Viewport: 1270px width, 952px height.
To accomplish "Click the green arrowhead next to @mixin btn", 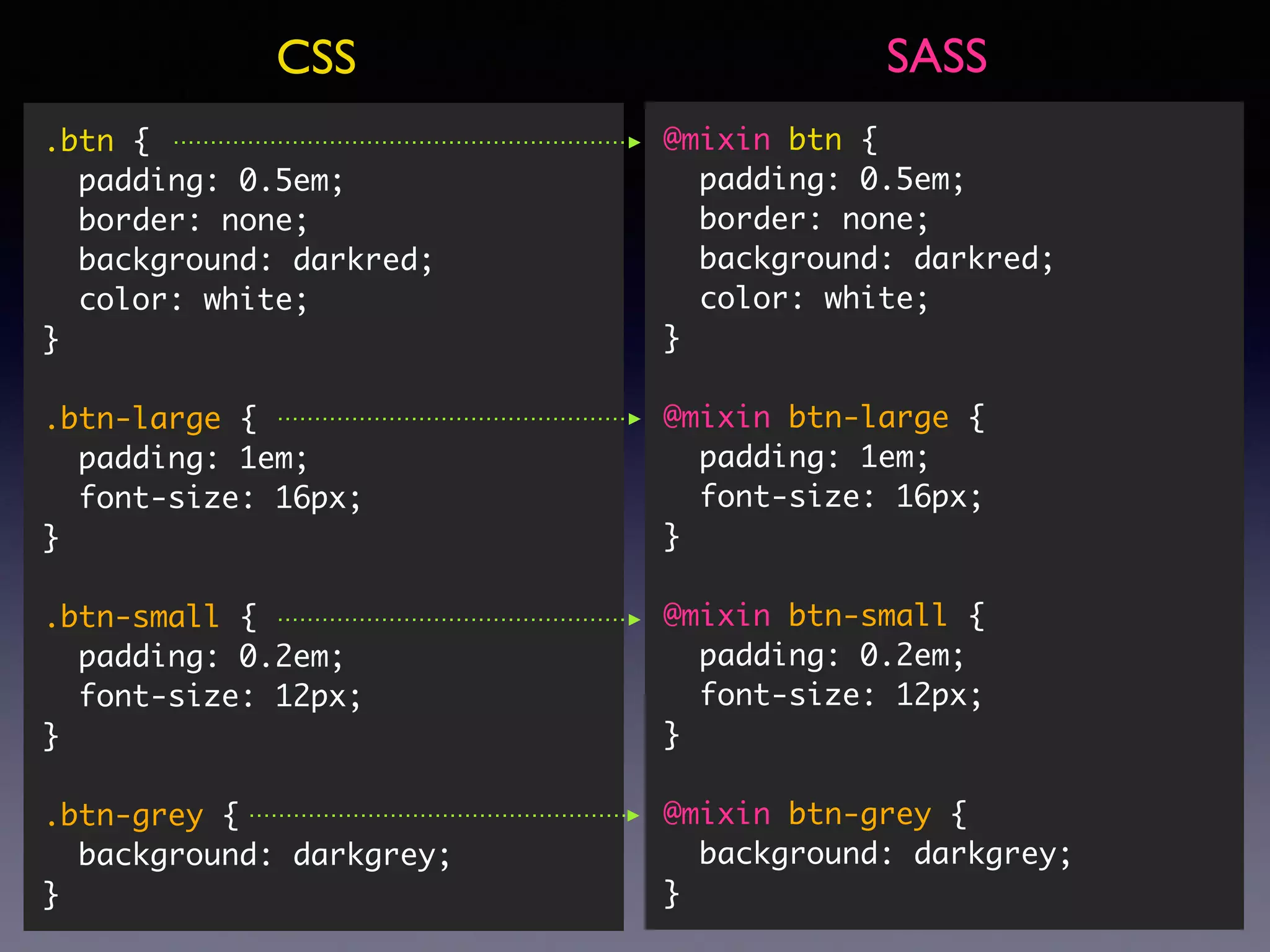I will point(634,143).
